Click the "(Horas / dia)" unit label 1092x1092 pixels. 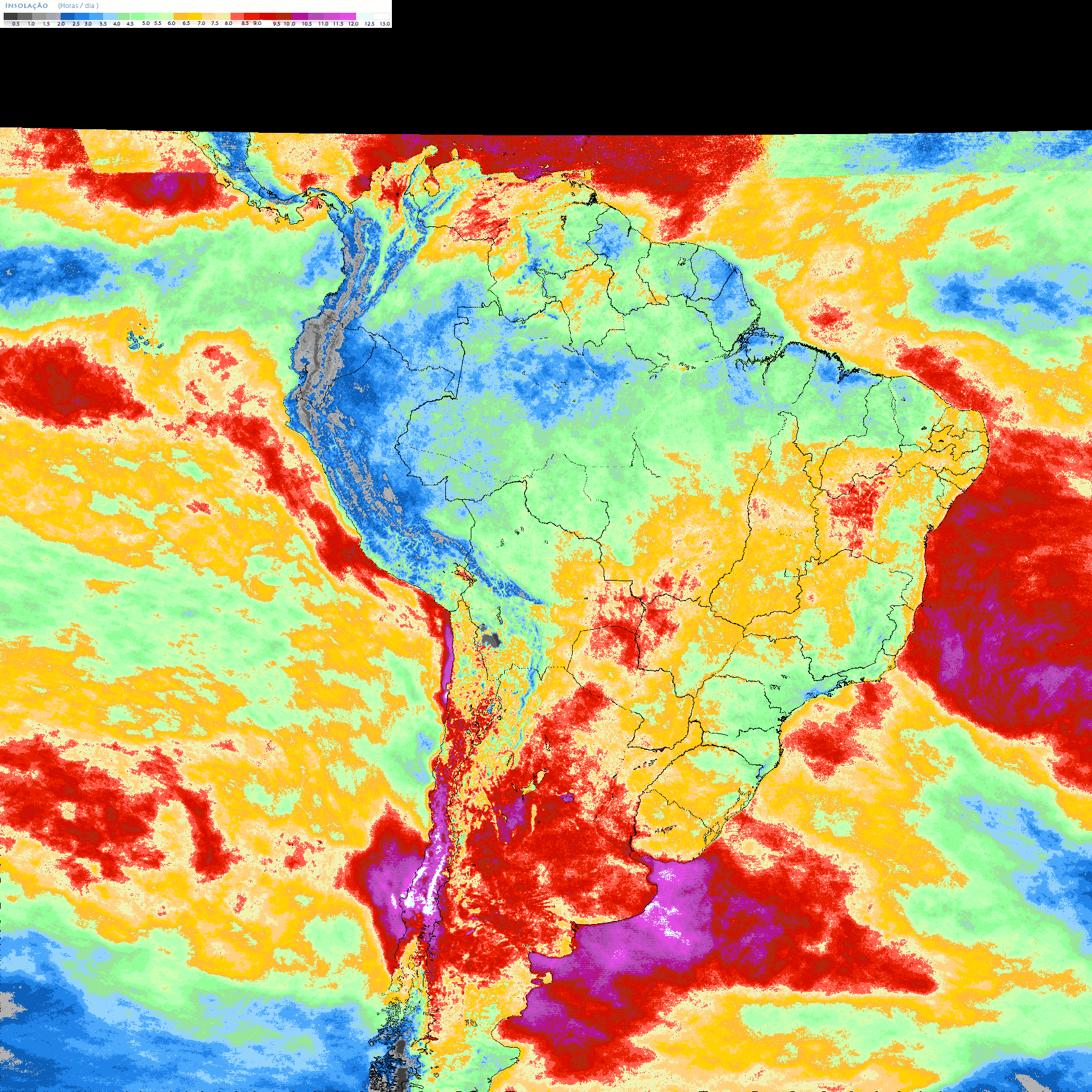[78, 6]
